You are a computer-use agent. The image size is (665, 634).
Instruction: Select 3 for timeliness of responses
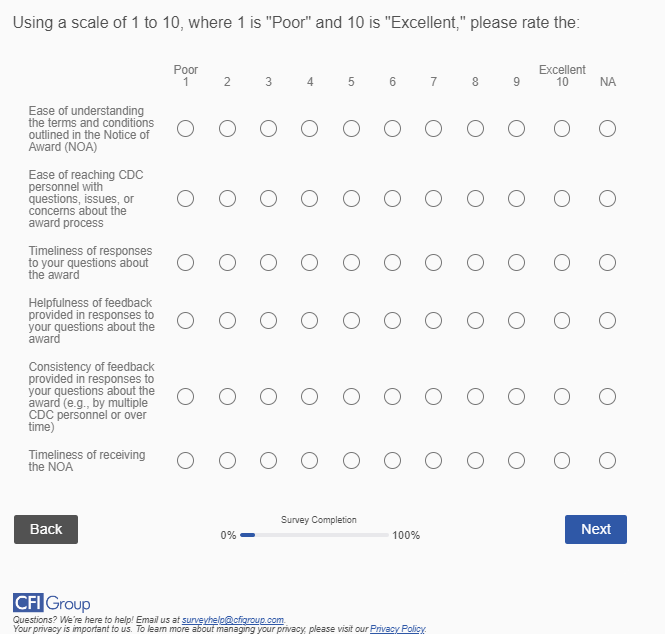(x=268, y=263)
